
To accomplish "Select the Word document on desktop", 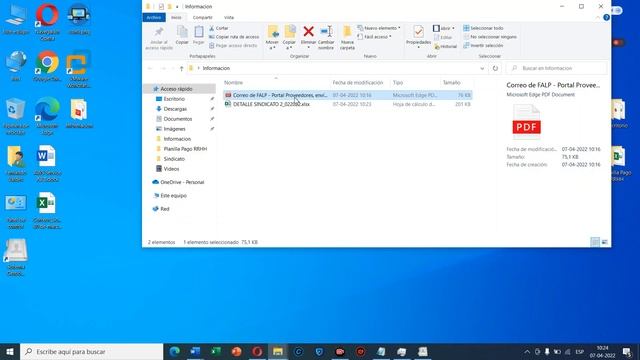I will point(47,163).
